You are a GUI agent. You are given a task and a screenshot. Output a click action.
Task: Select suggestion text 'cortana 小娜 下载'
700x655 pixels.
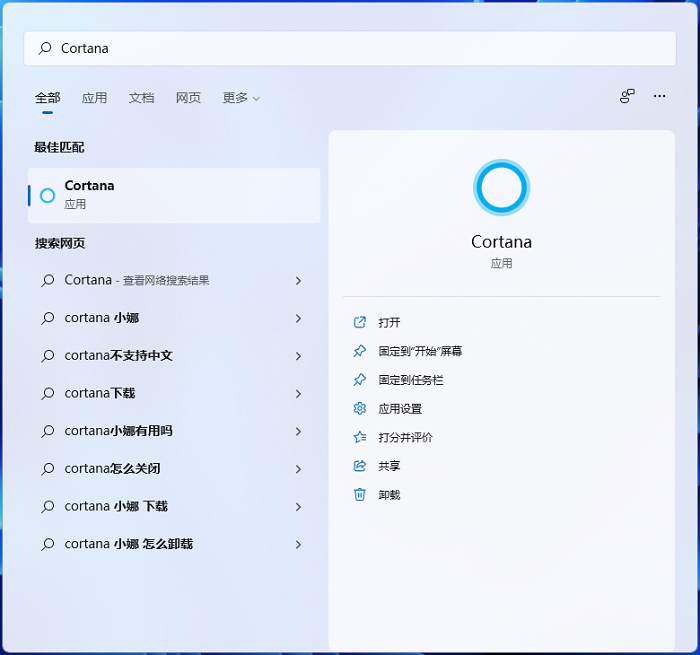(116, 506)
